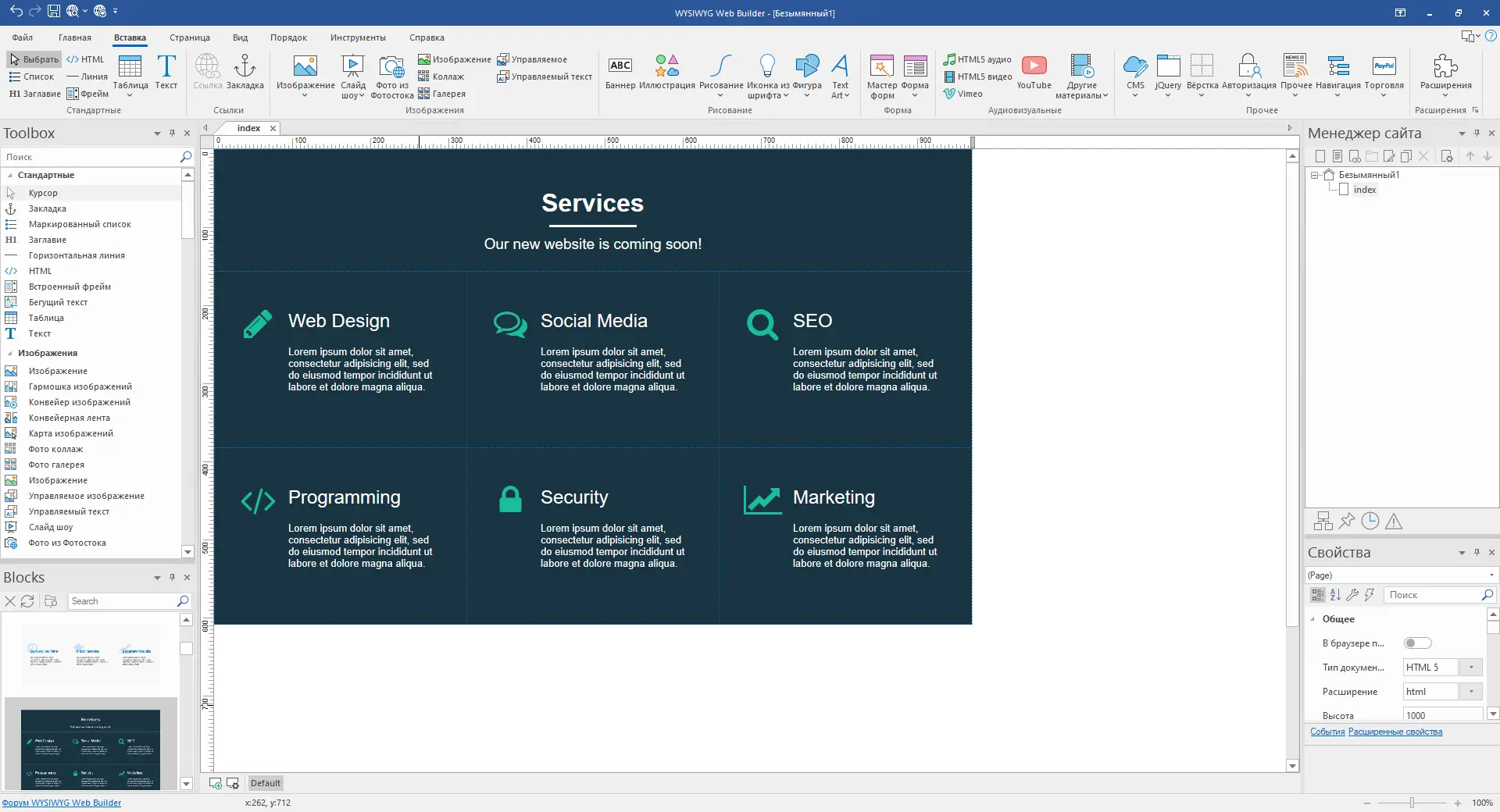The width and height of the screenshot is (1500, 812).
Task: Collapse the Изображения toolbox category
Action: click(10, 354)
